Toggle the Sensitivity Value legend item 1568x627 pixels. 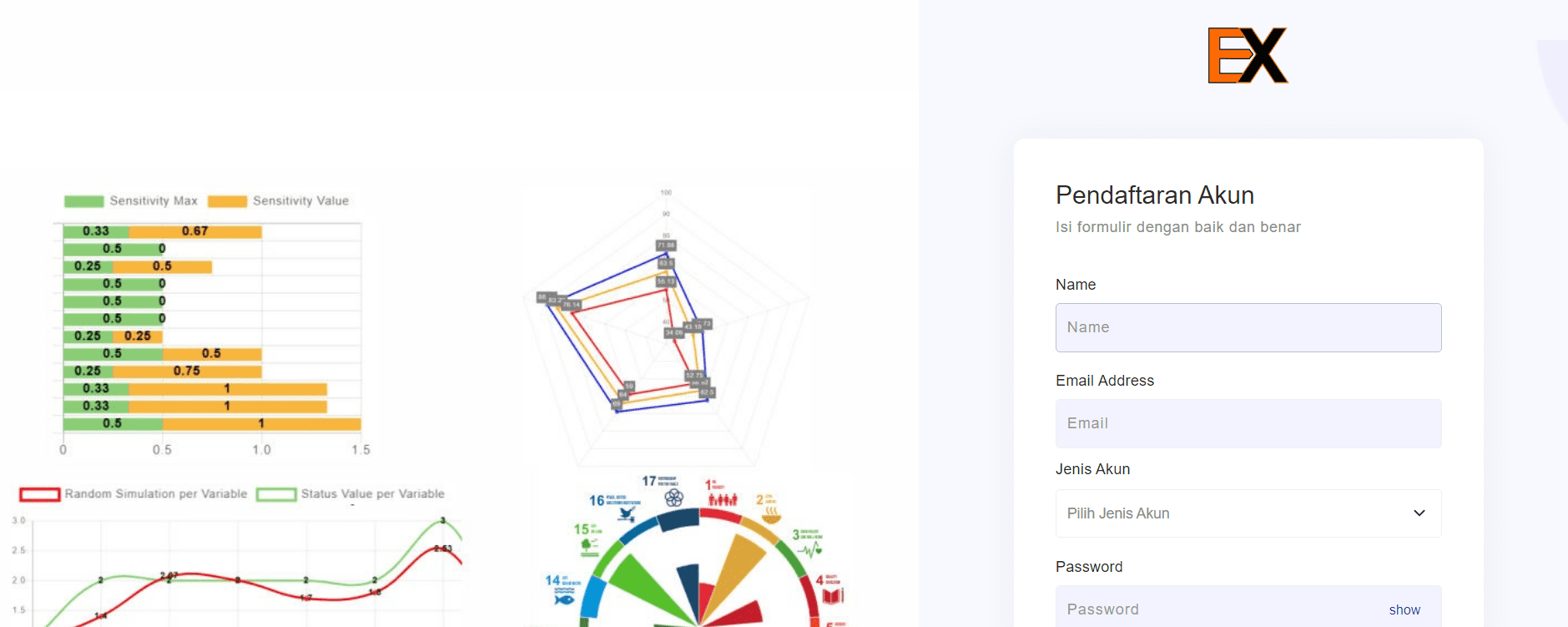point(278,201)
